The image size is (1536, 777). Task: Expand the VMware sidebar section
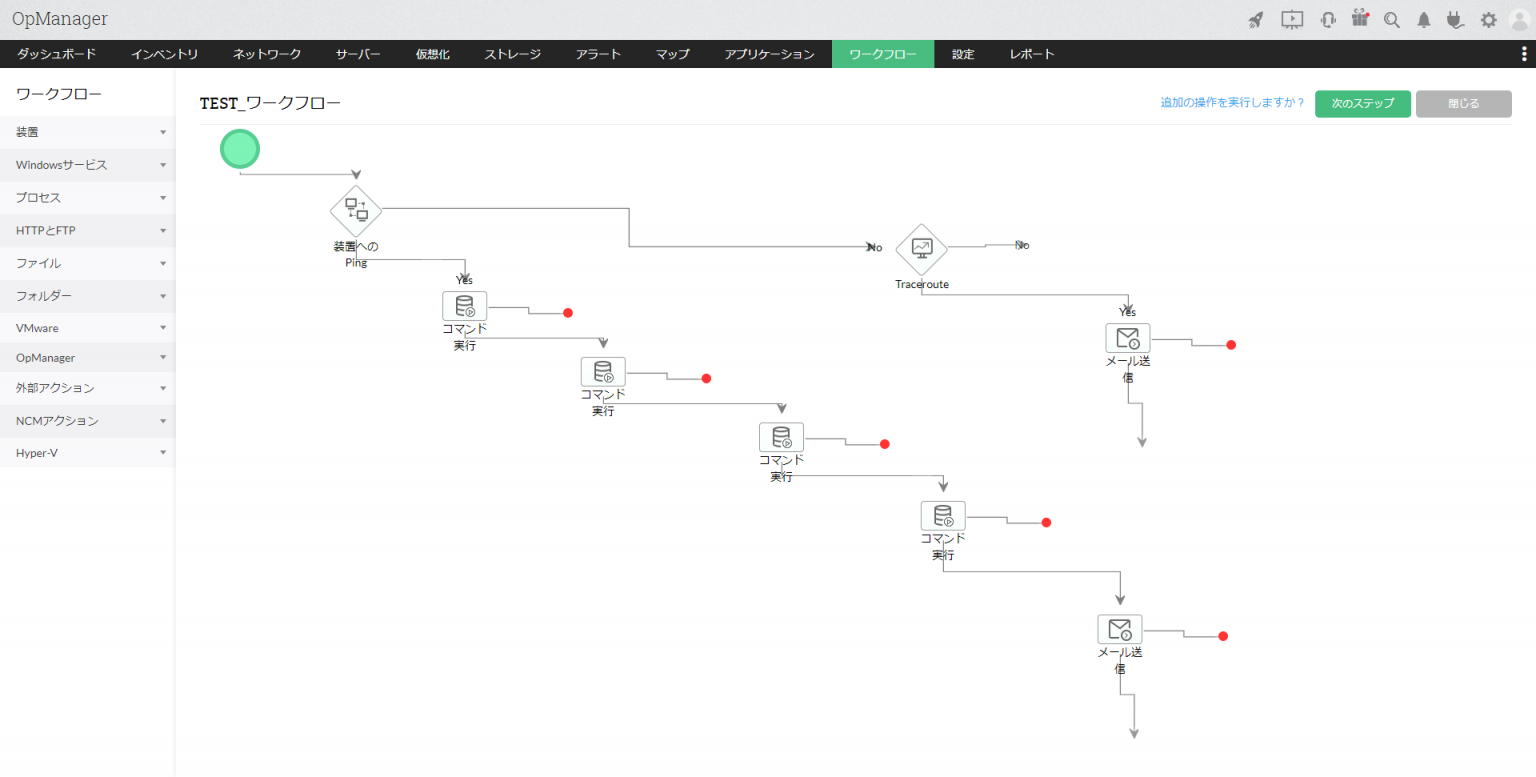coord(88,328)
